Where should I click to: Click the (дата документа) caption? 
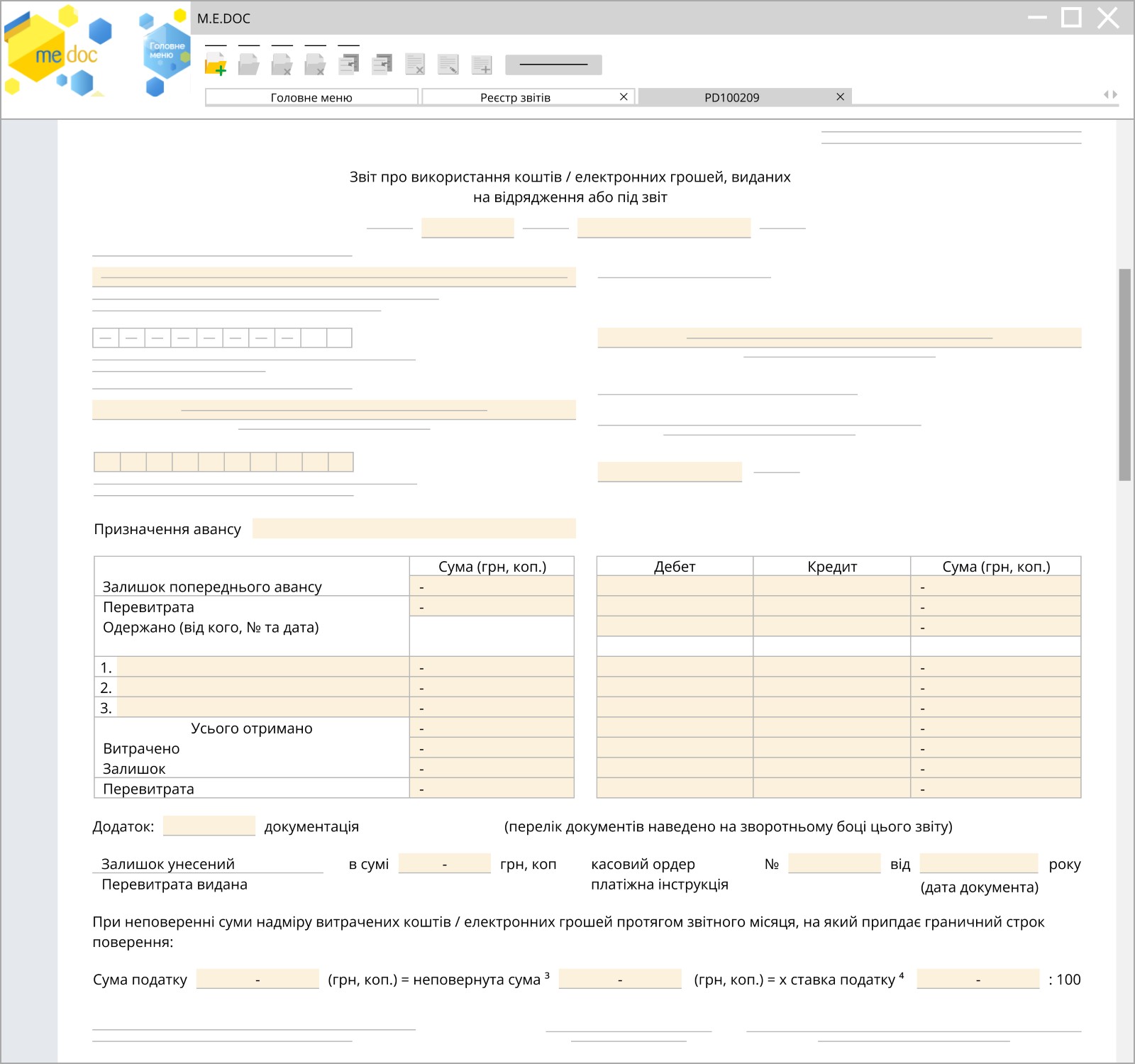pos(980,887)
